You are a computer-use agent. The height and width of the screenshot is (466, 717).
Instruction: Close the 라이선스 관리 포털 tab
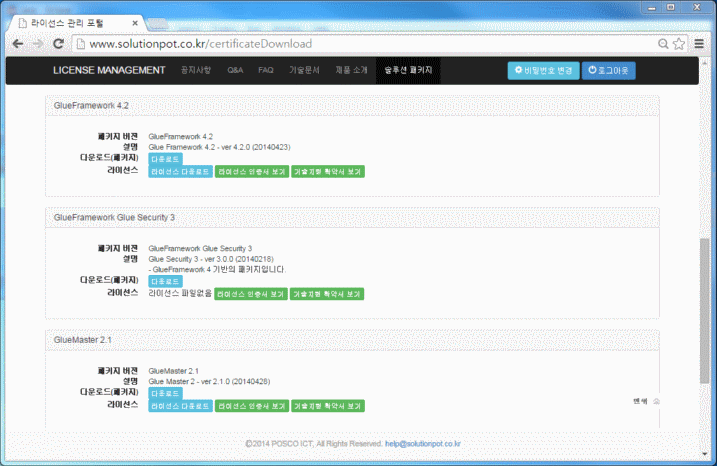click(135, 20)
